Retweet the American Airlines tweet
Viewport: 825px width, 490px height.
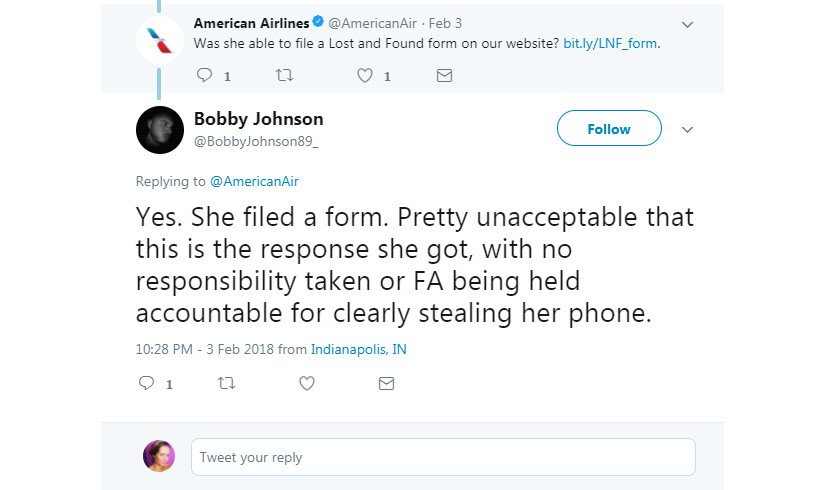click(284, 75)
